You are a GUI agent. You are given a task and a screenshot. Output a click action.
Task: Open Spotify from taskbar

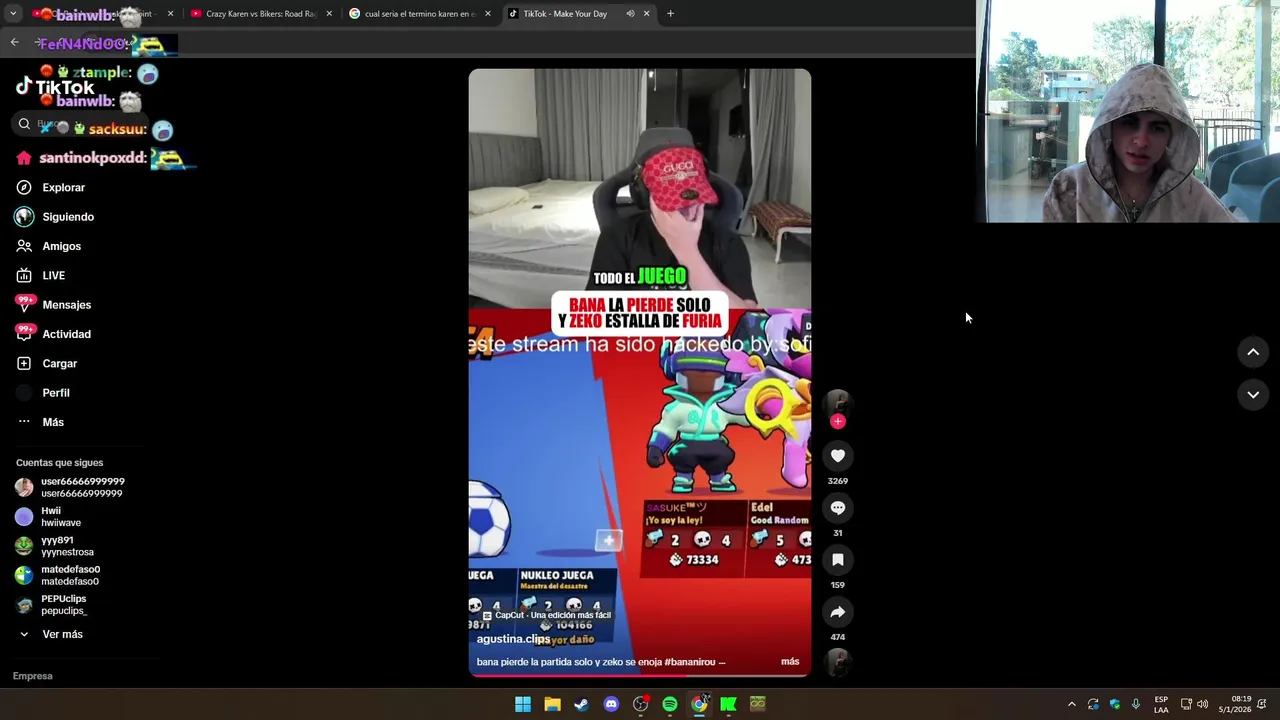coord(670,704)
